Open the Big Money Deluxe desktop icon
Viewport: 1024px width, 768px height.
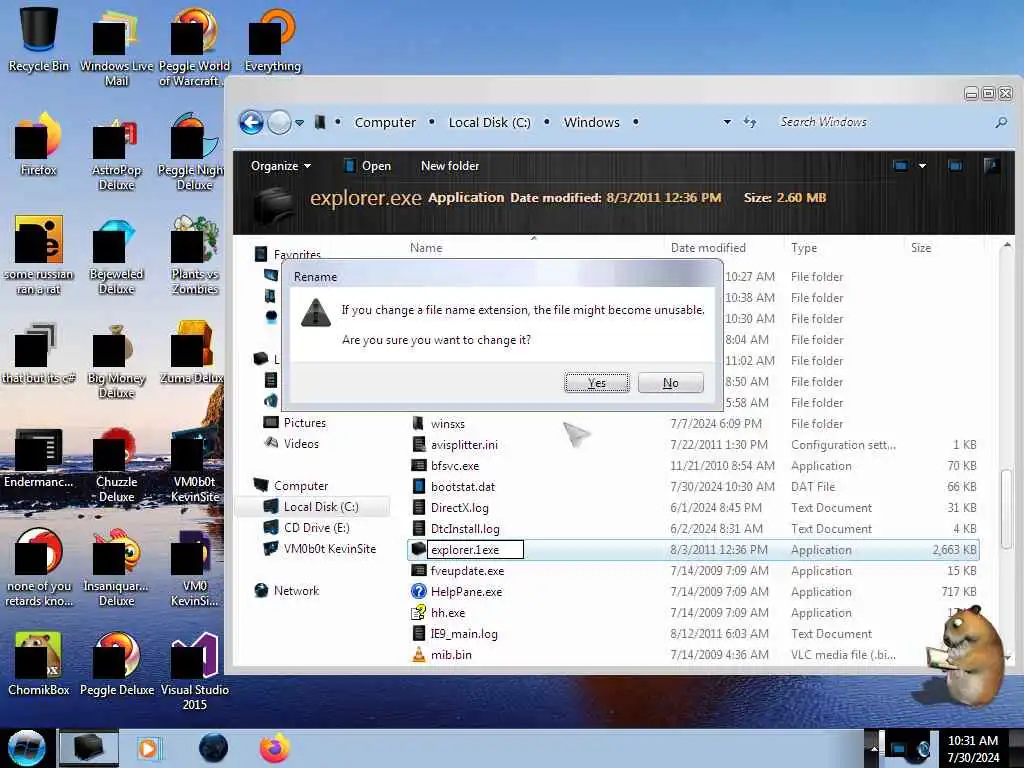coord(116,360)
